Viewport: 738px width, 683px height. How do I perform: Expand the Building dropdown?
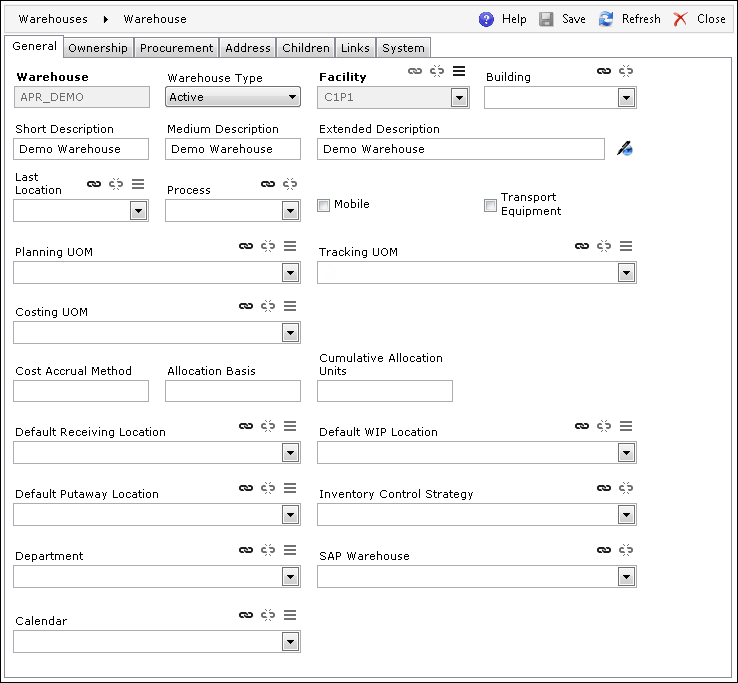(626, 98)
